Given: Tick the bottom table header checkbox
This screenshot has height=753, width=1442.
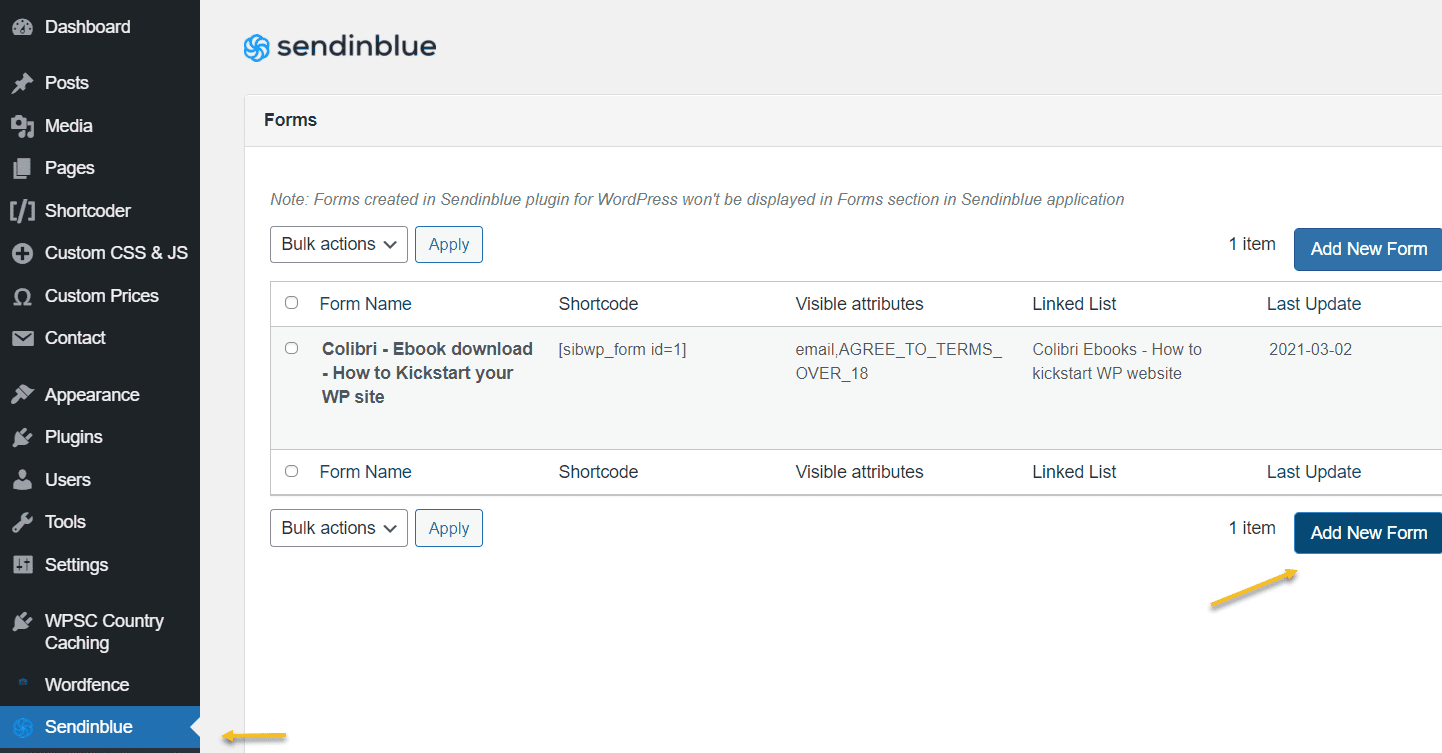Looking at the screenshot, I should click(x=291, y=471).
